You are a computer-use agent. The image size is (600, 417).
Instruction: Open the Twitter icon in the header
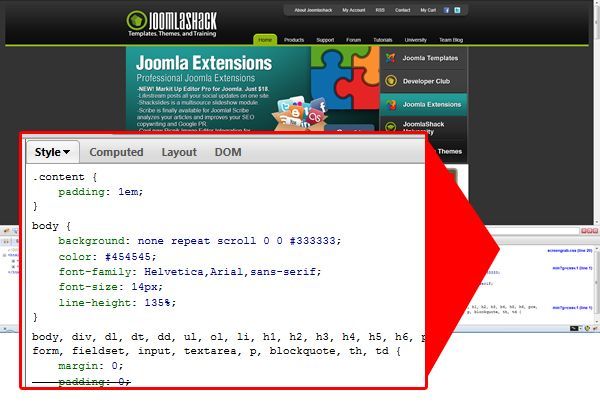[x=457, y=10]
